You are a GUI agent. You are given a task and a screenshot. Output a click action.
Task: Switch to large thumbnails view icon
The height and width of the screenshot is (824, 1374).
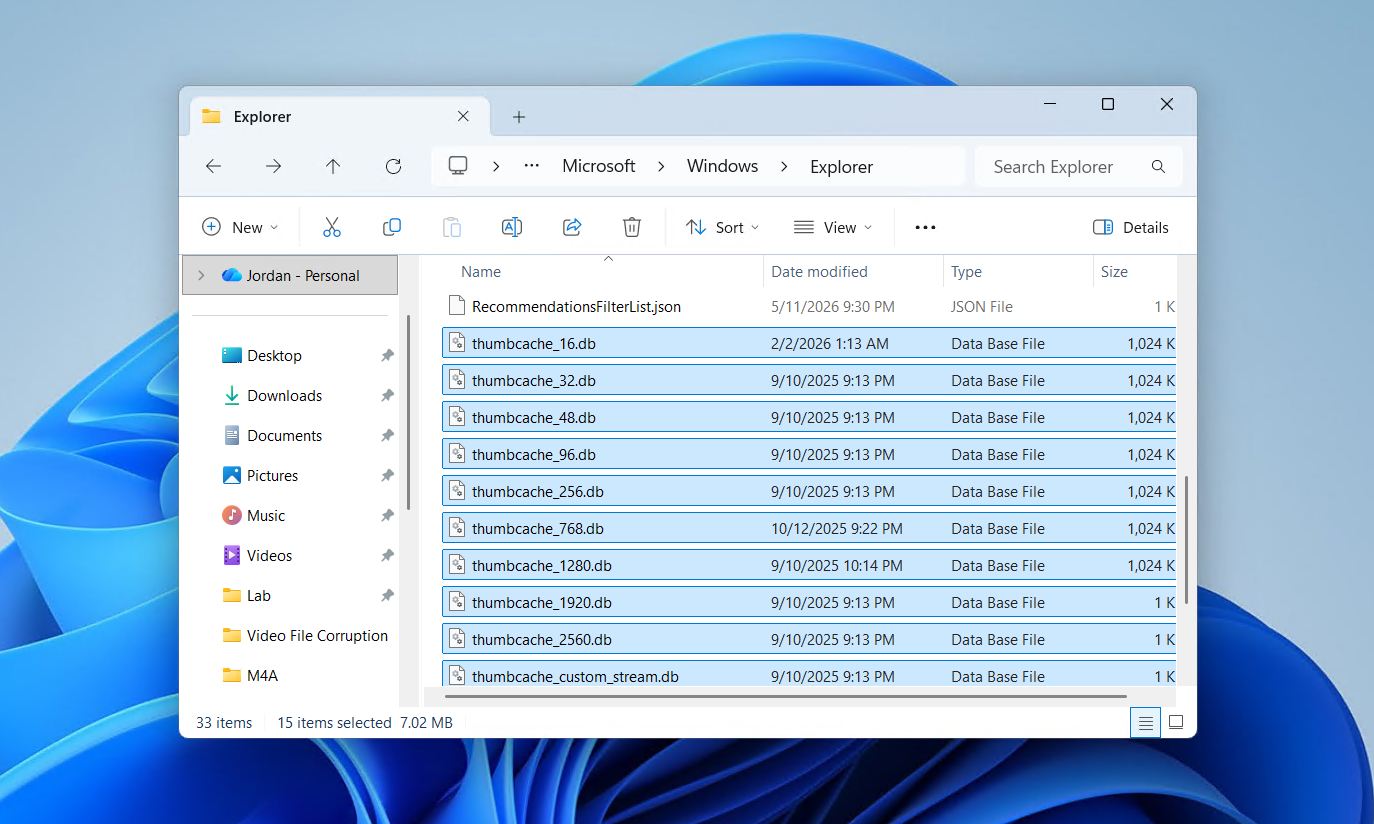[1176, 722]
